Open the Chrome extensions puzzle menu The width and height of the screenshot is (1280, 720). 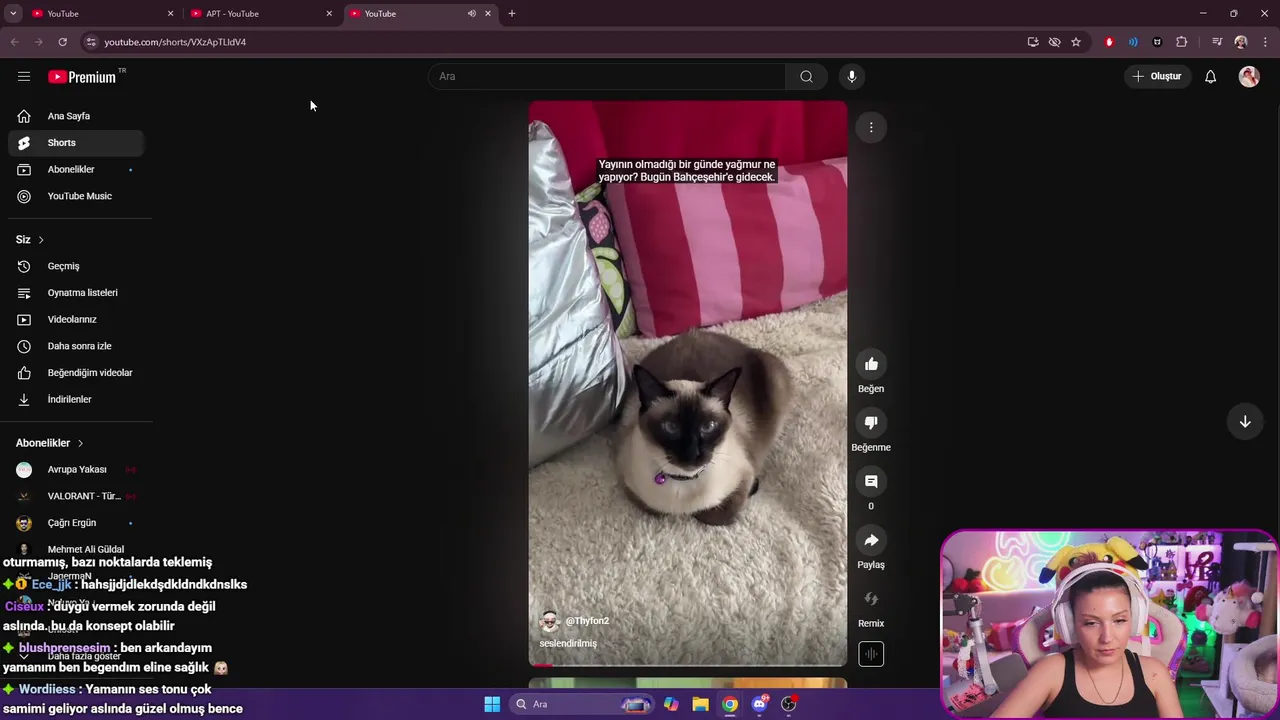coord(1182,42)
